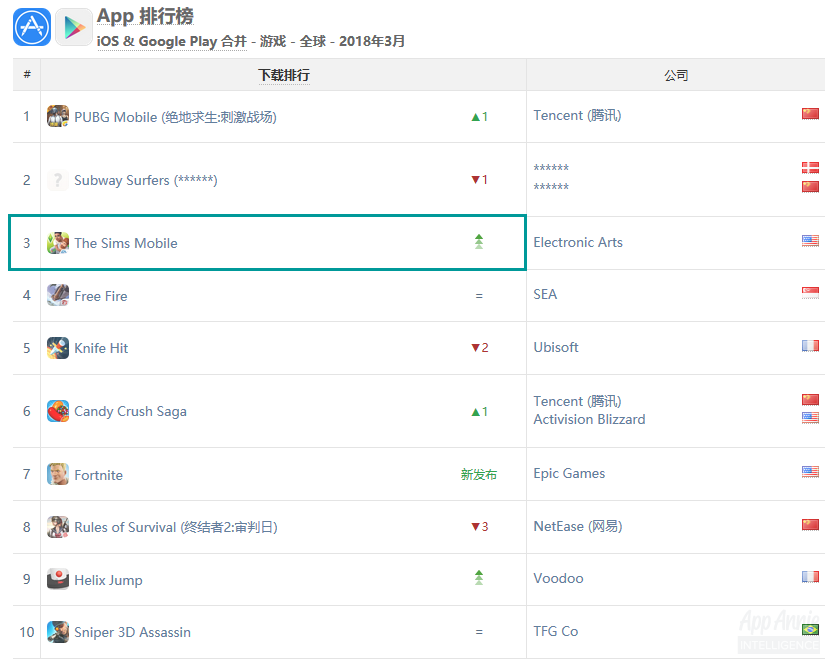This screenshot has height=662, width=835.
Task: Click the France flag beside Voodoo
Action: click(x=810, y=577)
